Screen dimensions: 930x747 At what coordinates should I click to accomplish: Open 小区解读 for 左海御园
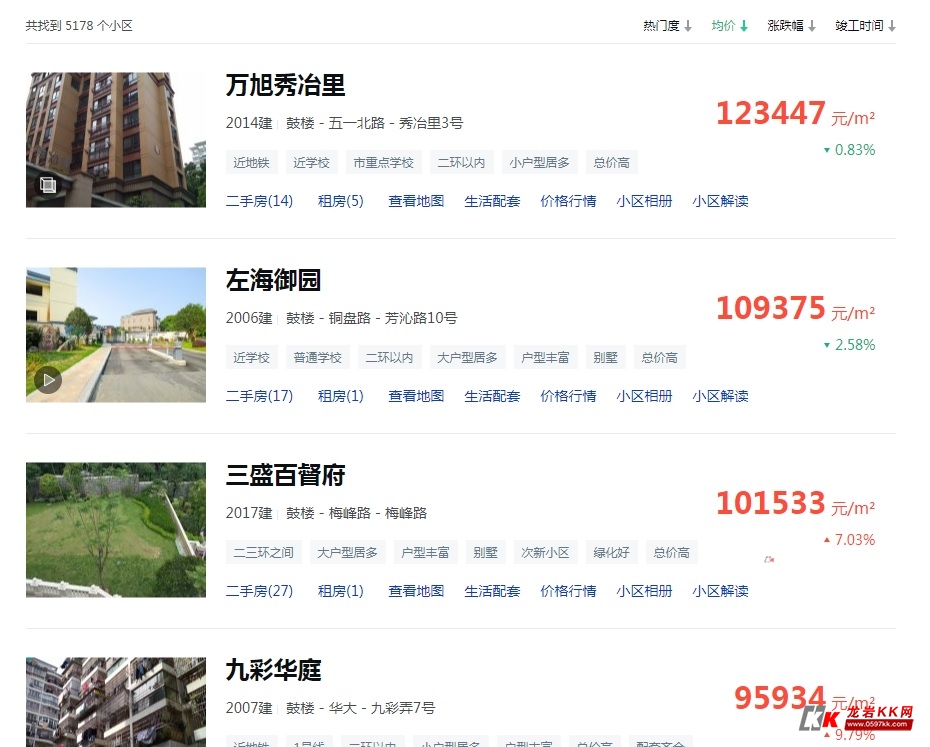[720, 396]
